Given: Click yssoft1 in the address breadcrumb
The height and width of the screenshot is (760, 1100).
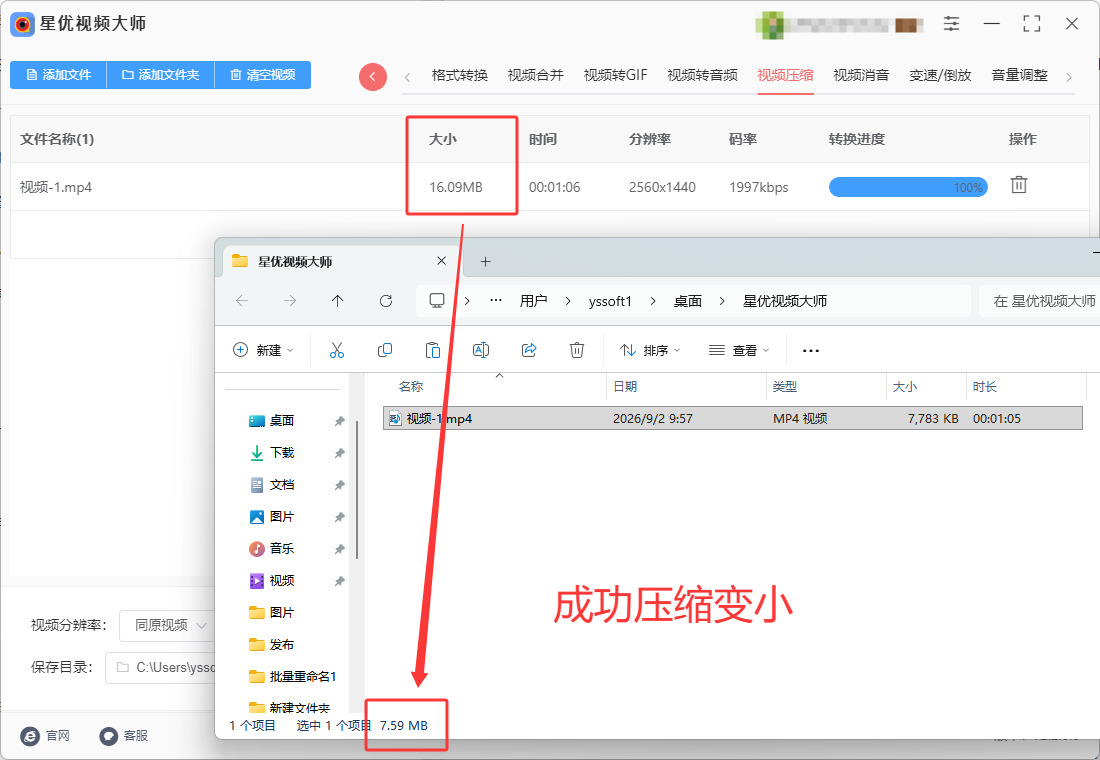Looking at the screenshot, I should point(610,301).
